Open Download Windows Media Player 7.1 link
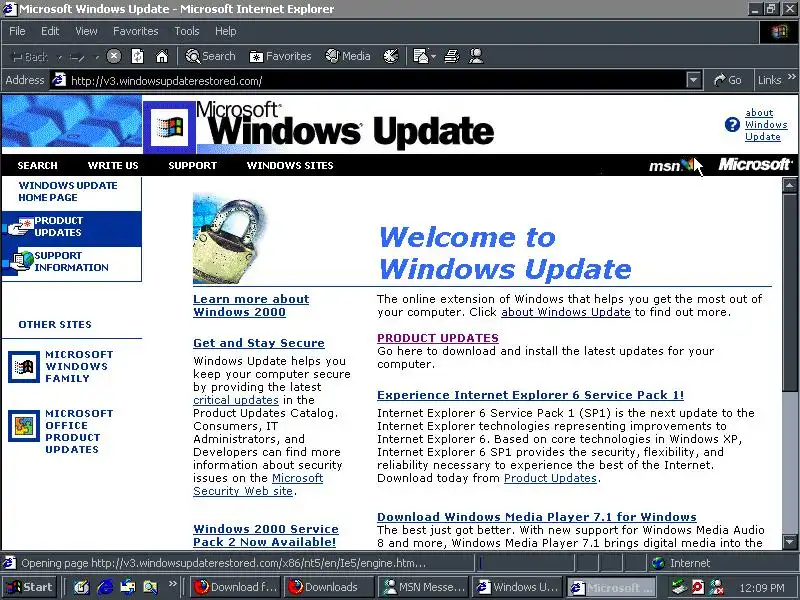 pyautogui.click(x=537, y=517)
